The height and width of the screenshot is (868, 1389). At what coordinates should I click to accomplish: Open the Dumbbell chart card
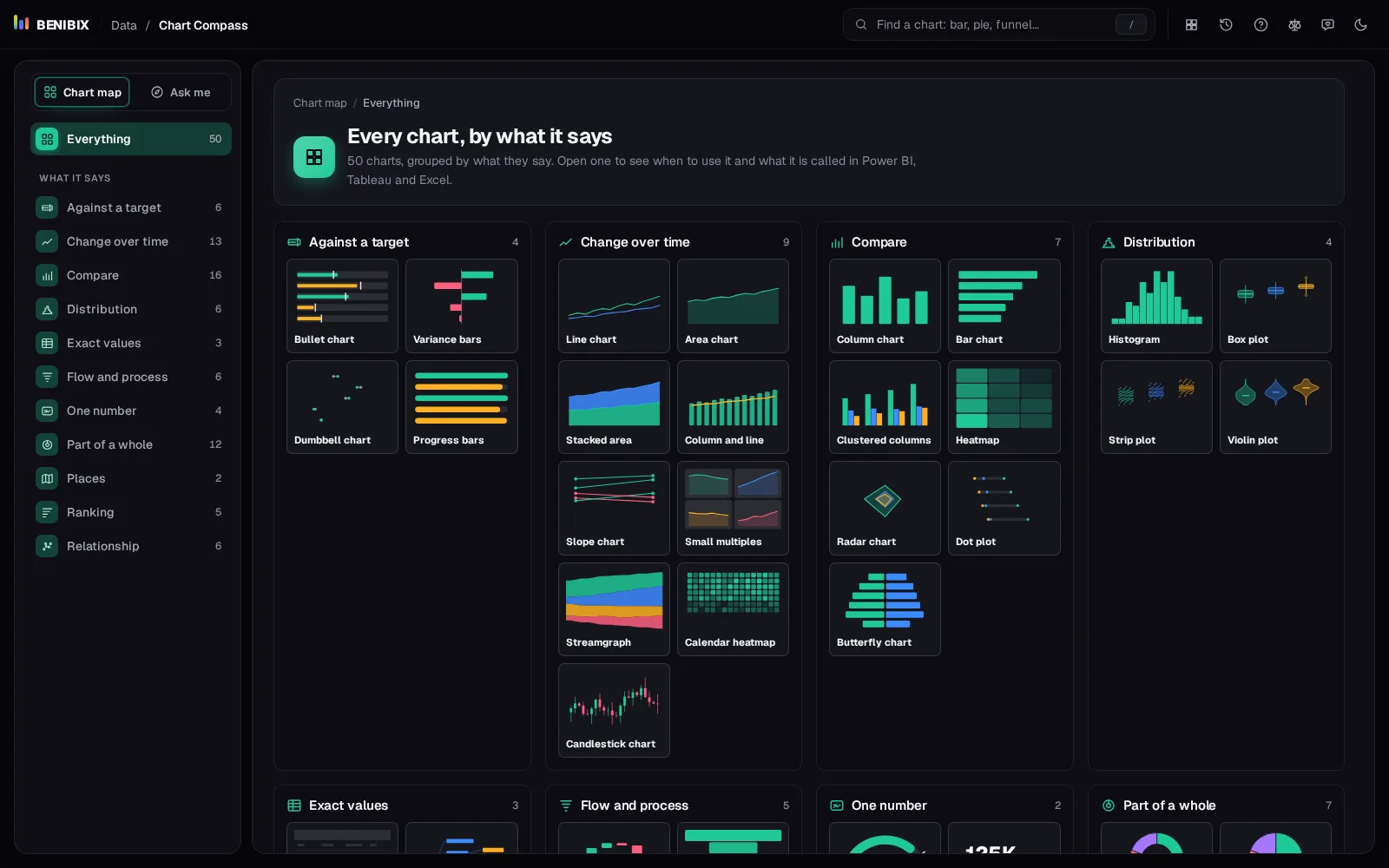click(342, 406)
